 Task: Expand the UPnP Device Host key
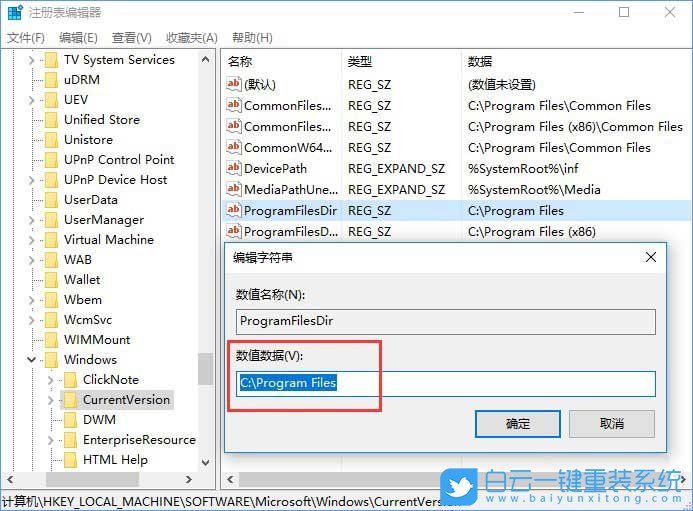click(31, 180)
